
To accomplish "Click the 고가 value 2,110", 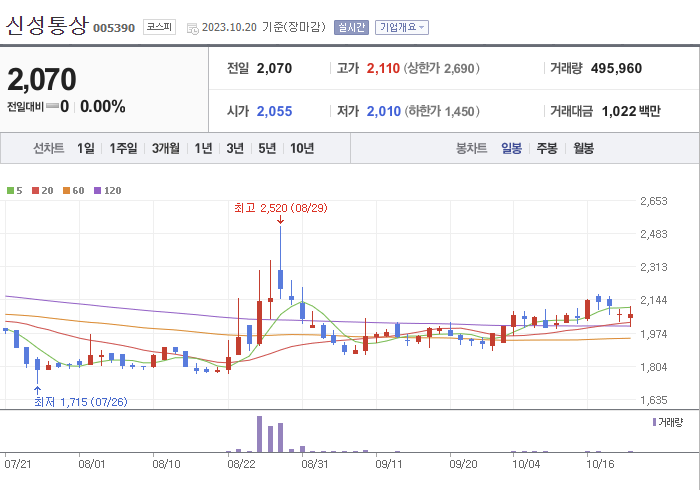I will click(x=383, y=68).
